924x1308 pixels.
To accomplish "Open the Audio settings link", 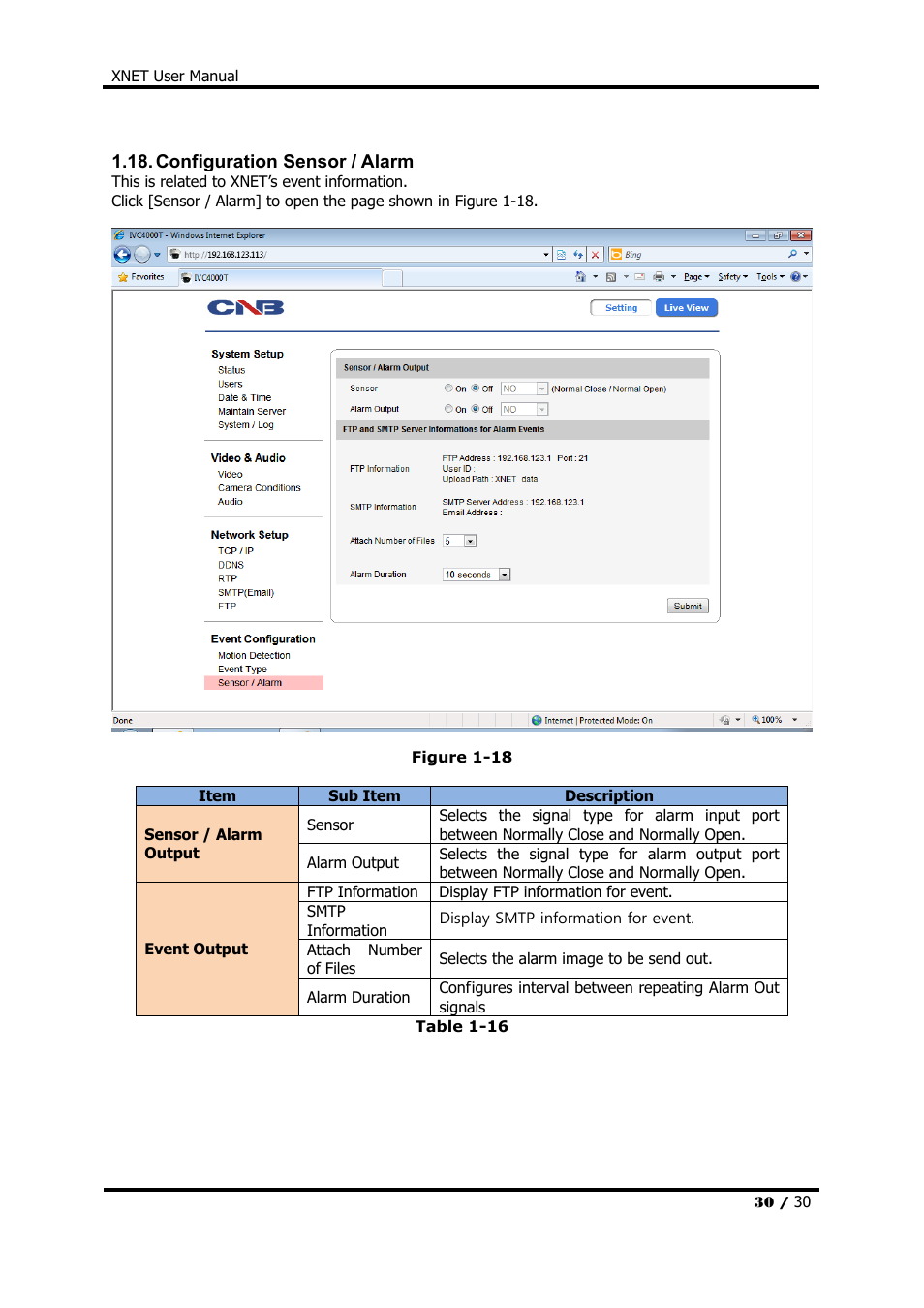I will 231,501.
